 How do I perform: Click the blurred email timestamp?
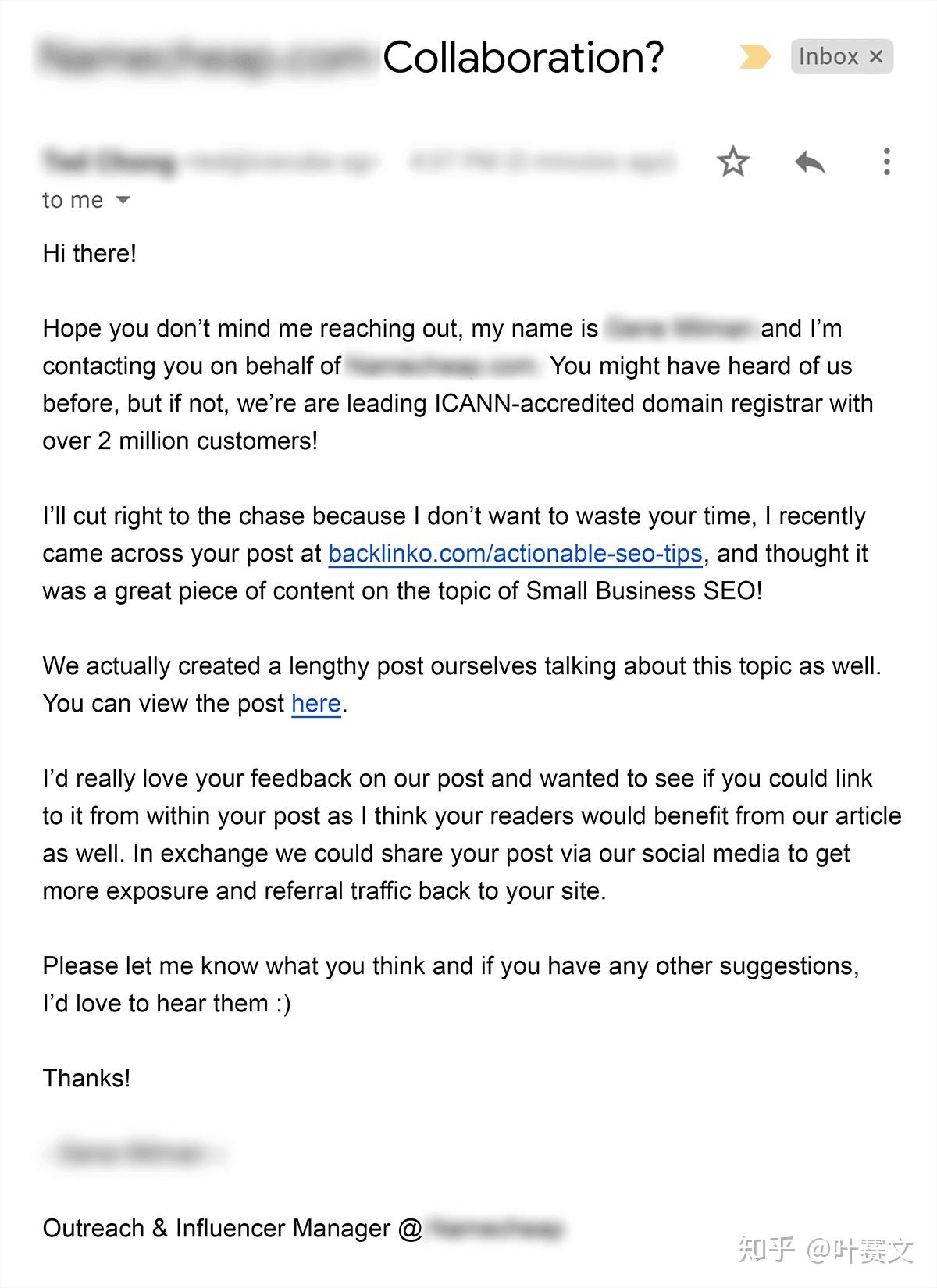(542, 162)
